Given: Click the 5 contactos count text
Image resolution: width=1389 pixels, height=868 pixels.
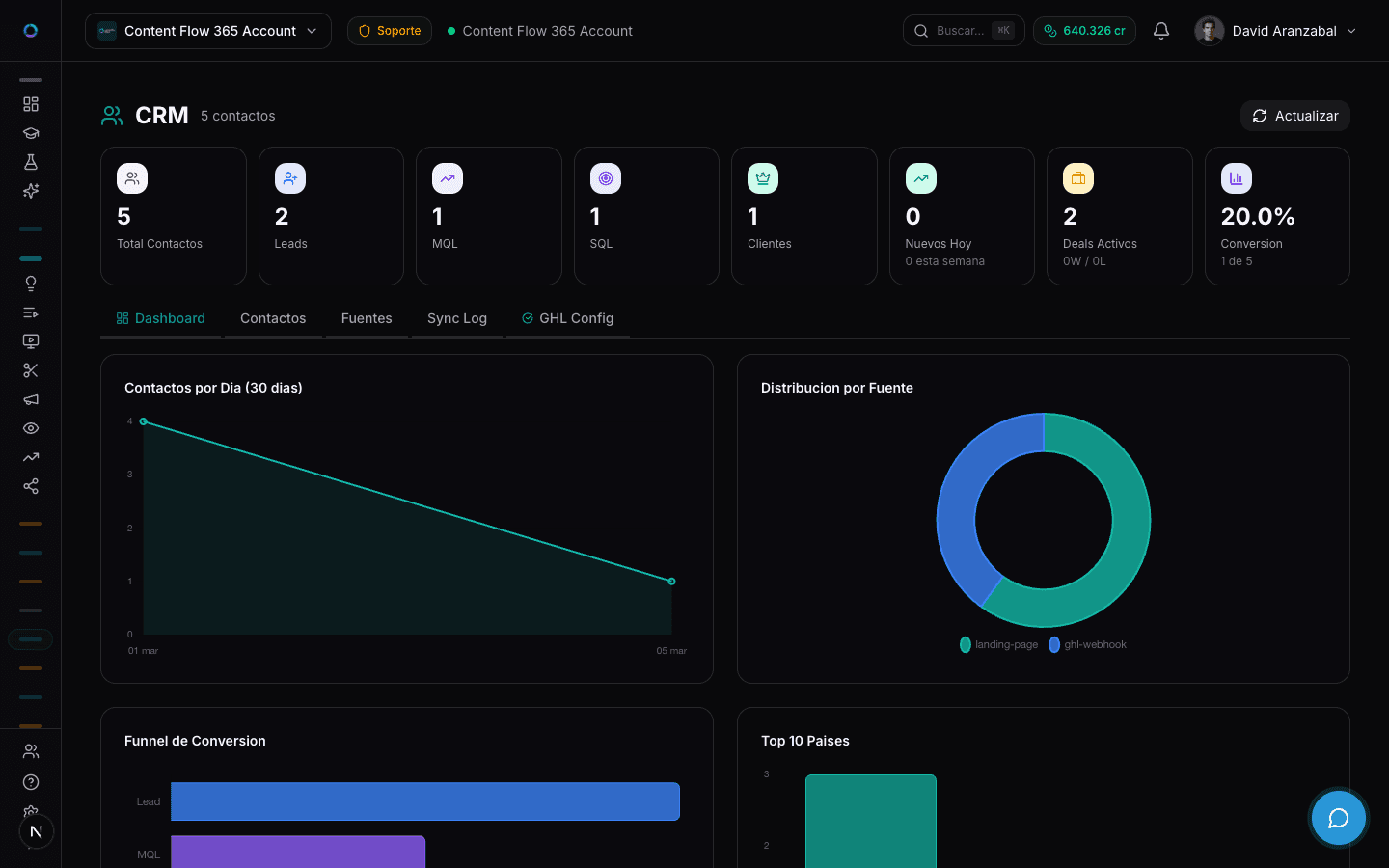Looking at the screenshot, I should [x=238, y=116].
